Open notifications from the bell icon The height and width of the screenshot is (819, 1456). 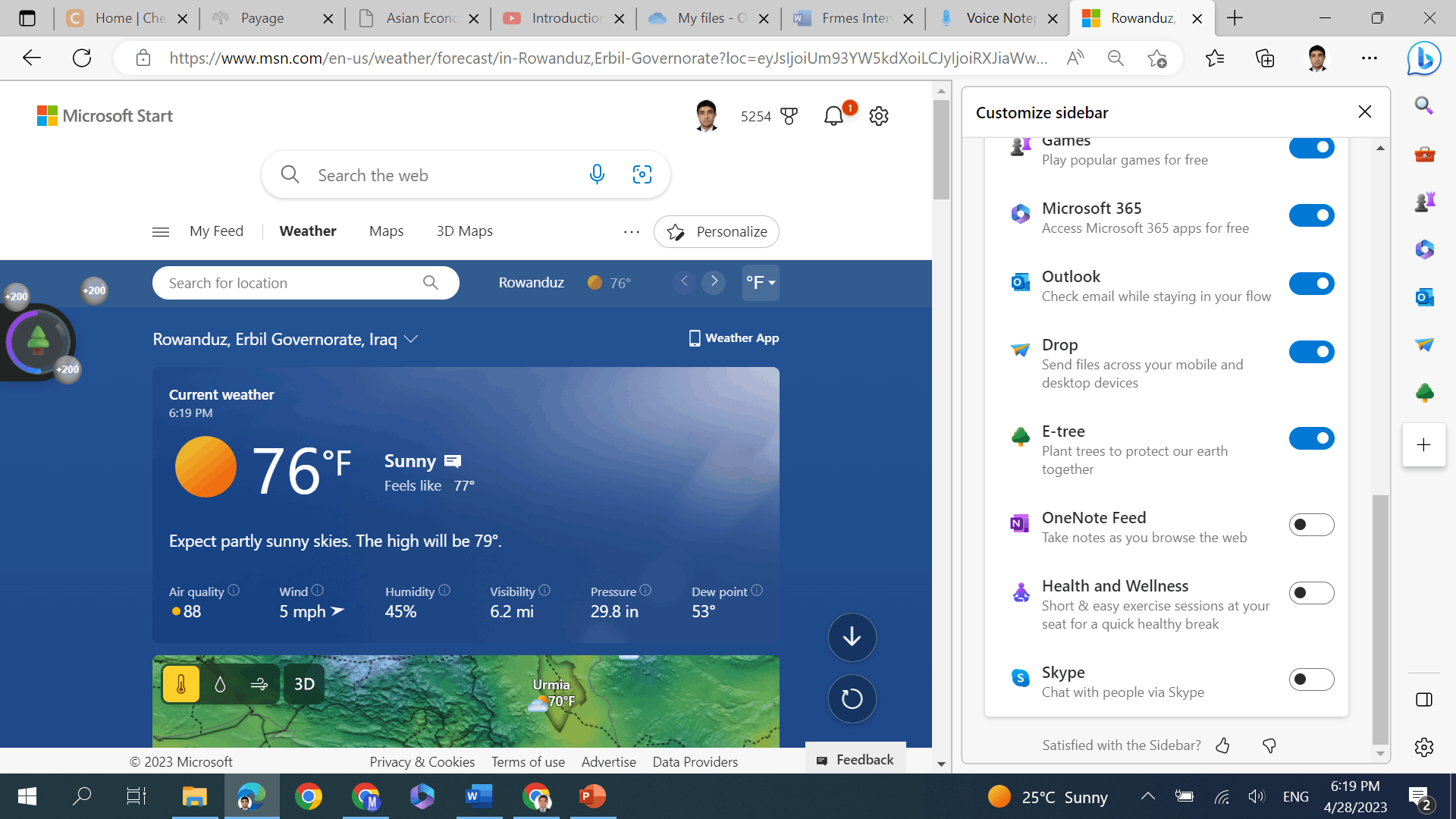pos(833,116)
